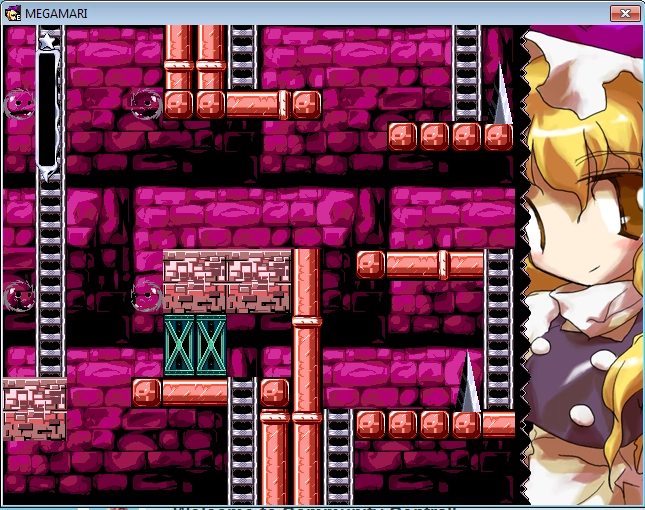The image size is (645, 510).
Task: Click the blonde witch character portrait
Action: [x=583, y=265]
